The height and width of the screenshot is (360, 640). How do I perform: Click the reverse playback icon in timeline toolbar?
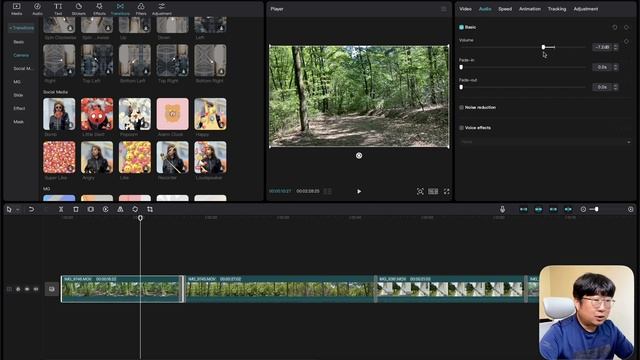105,209
